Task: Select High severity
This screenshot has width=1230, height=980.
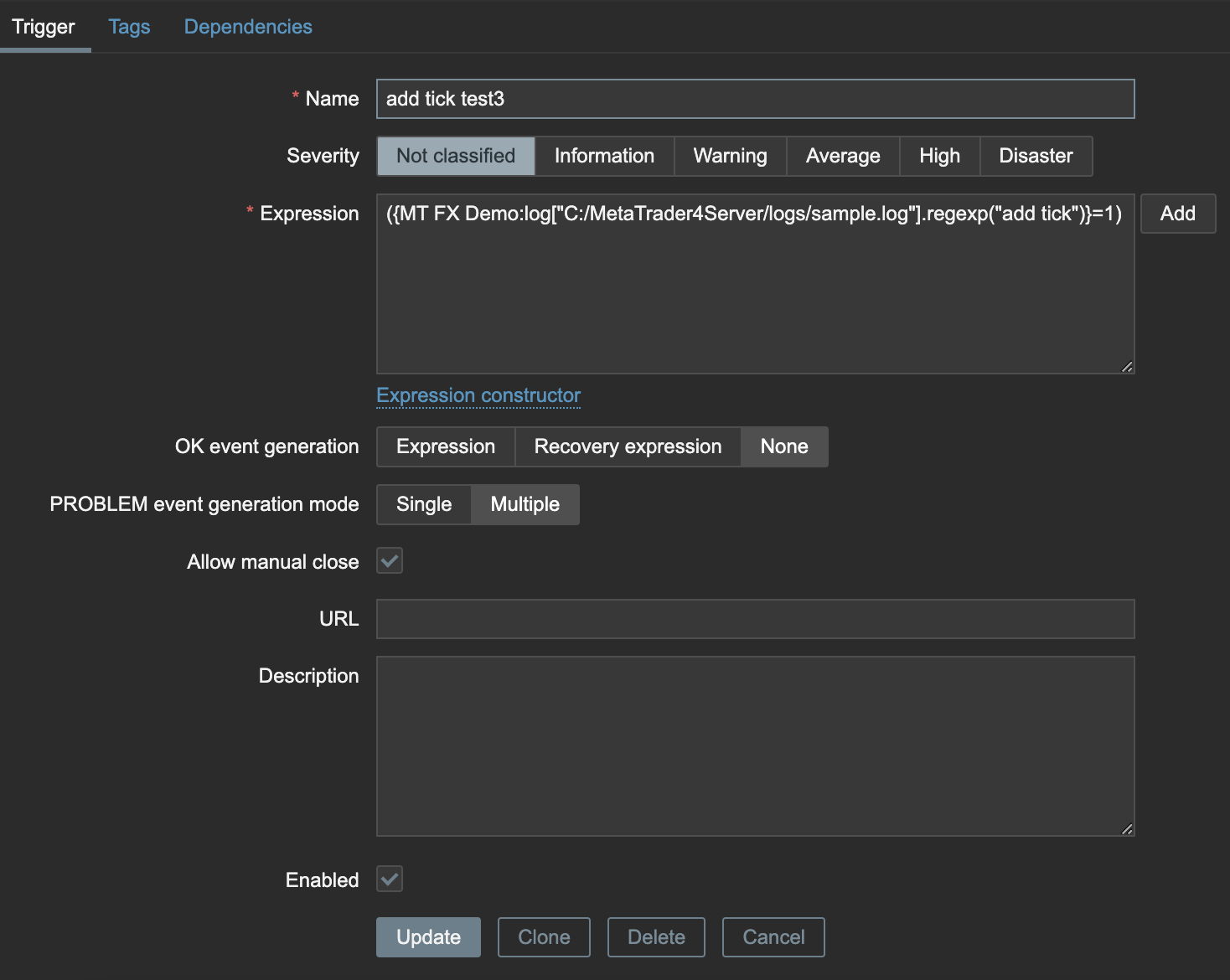Action: [939, 156]
